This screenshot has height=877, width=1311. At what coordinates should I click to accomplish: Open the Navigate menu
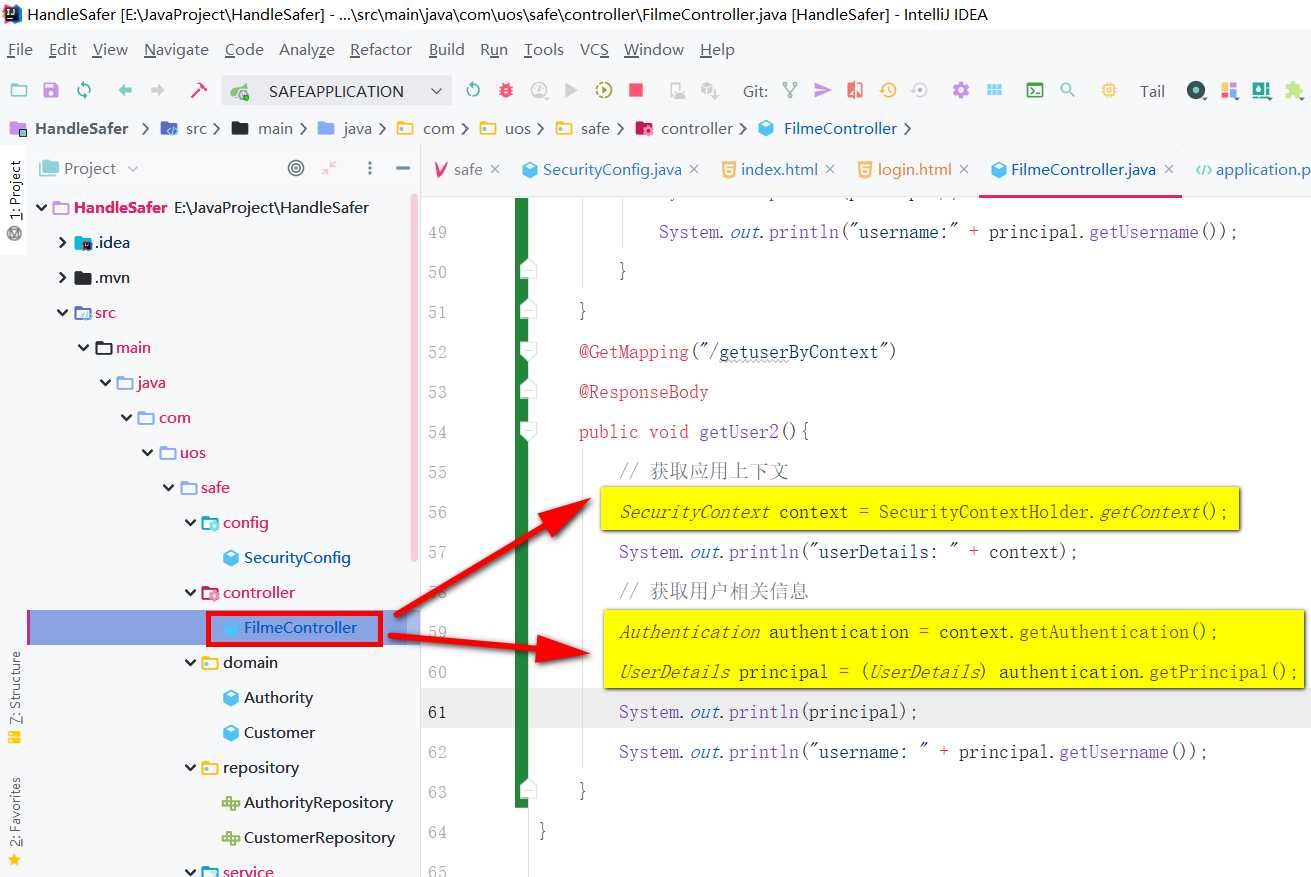[x=176, y=49]
